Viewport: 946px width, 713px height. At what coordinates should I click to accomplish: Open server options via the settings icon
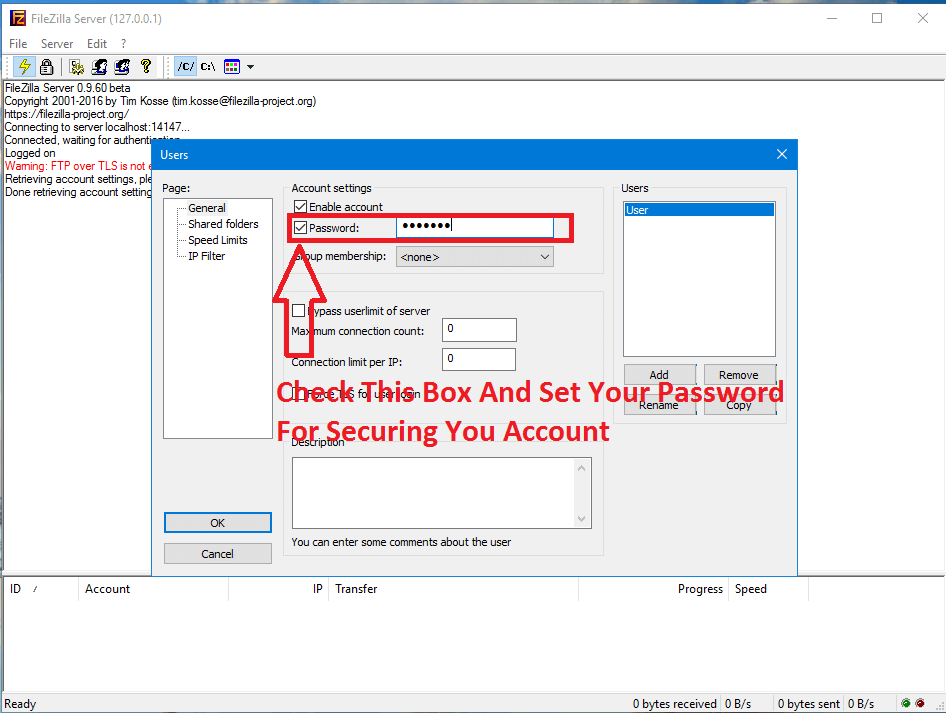77,66
